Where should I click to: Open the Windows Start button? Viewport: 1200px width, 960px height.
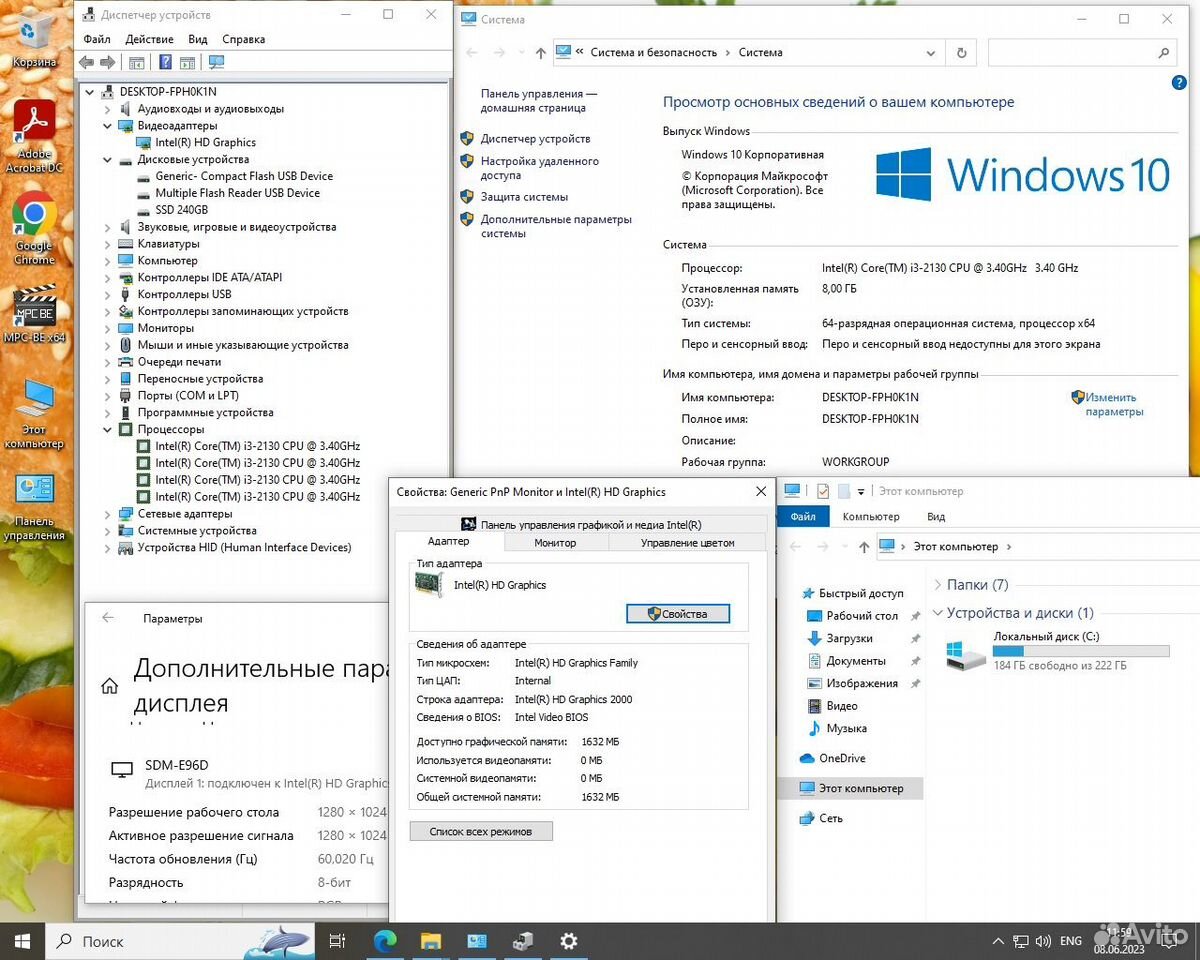click(x=22, y=941)
